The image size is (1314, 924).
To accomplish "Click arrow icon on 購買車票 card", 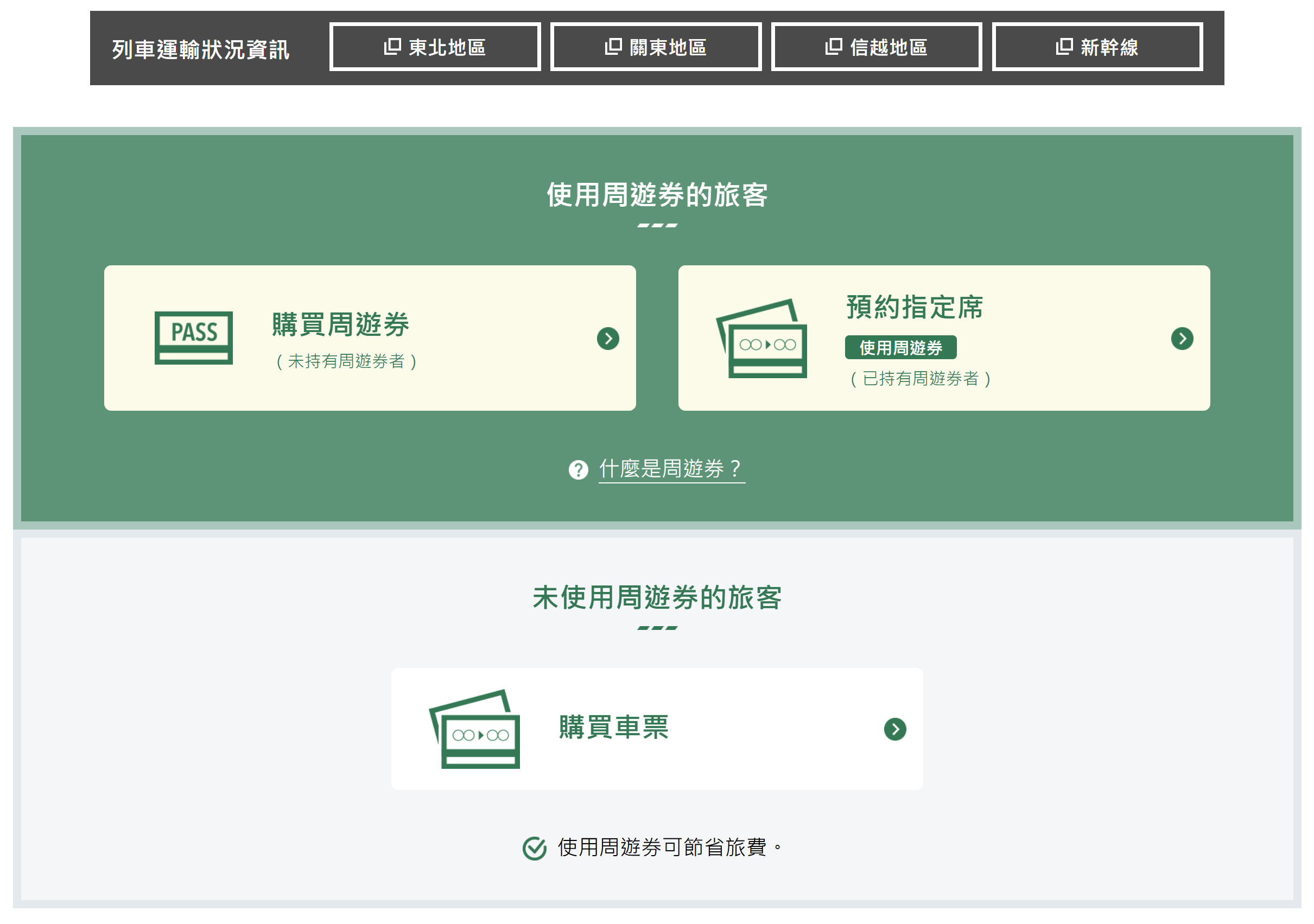I will click(895, 729).
